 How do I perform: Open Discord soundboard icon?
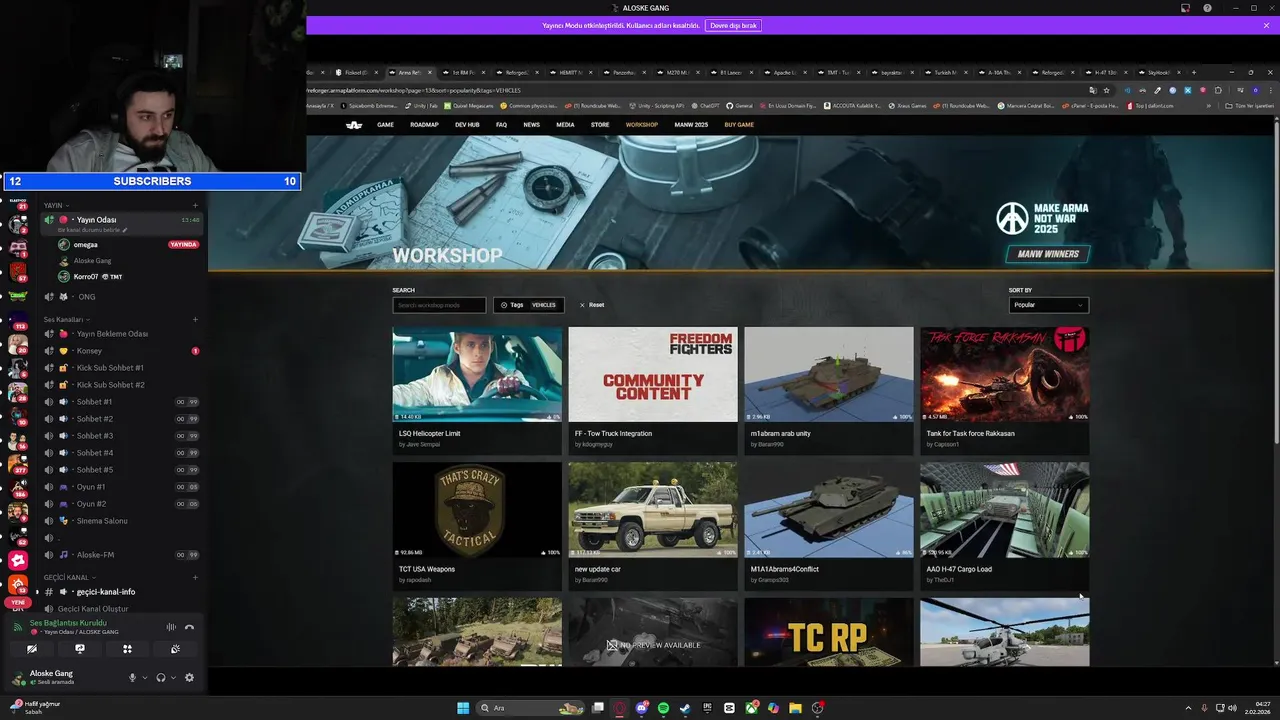click(175, 649)
